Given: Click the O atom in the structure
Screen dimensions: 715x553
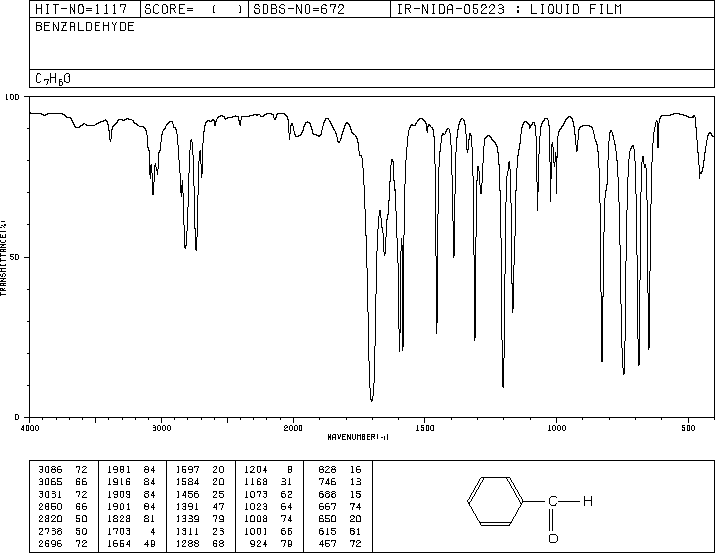Looking at the screenshot, I should (x=553, y=539).
